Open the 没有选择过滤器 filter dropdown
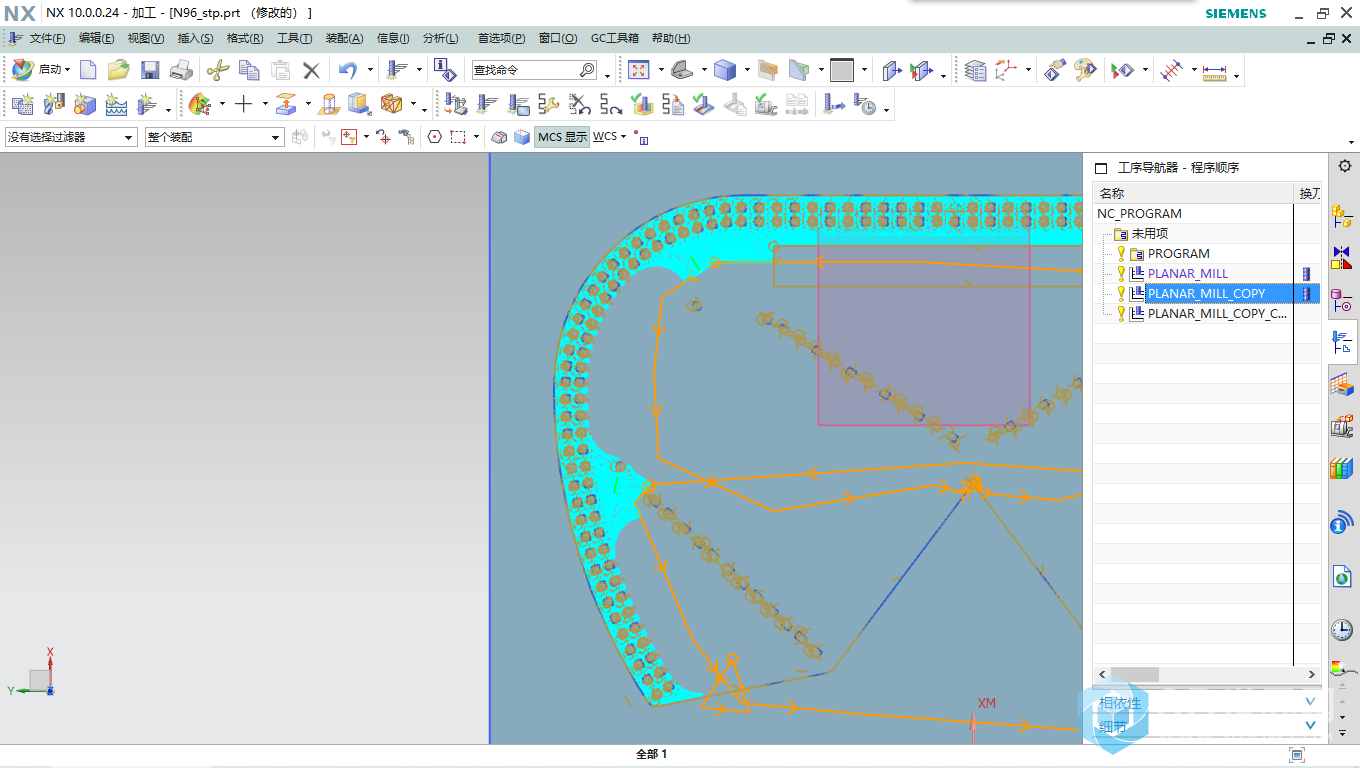 [x=70, y=137]
